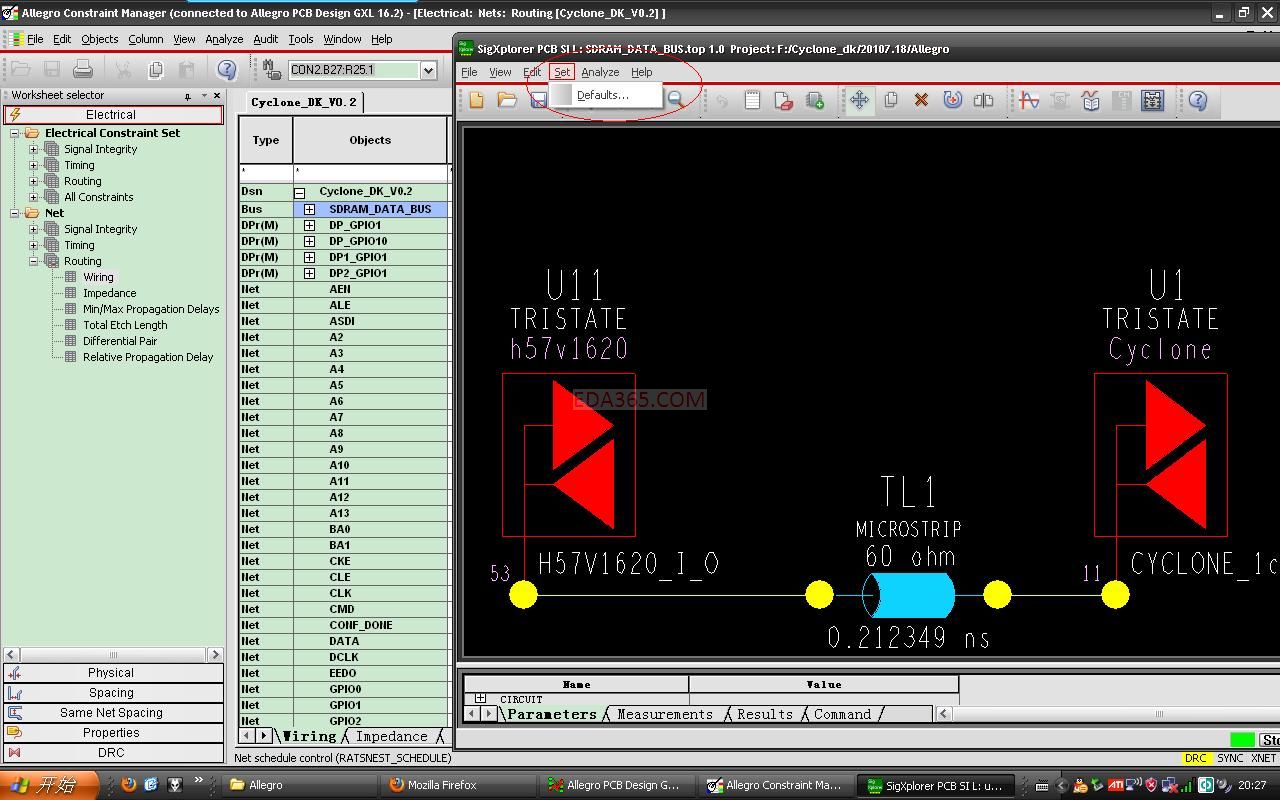Pin the Worksheet selector panel
This screenshot has width=1280, height=800.
pos(187,96)
